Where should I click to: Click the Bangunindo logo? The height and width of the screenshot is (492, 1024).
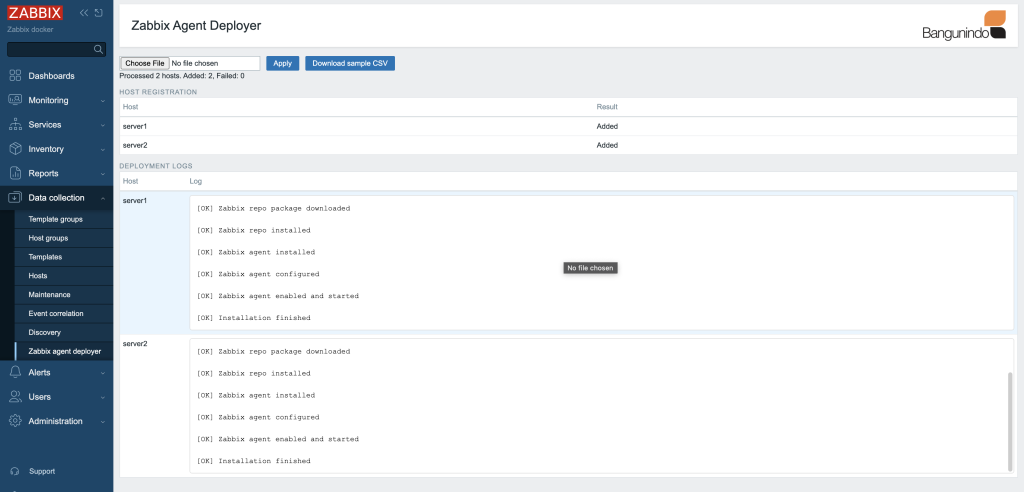[x=964, y=26]
